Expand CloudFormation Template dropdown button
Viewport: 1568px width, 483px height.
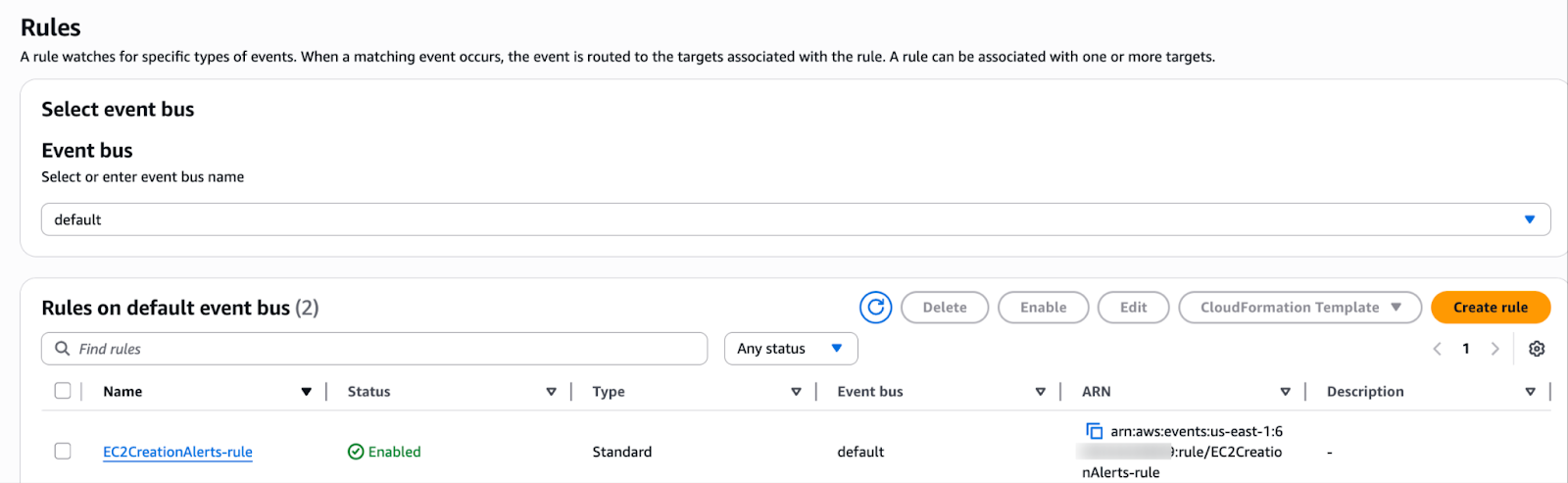[x=1299, y=308]
